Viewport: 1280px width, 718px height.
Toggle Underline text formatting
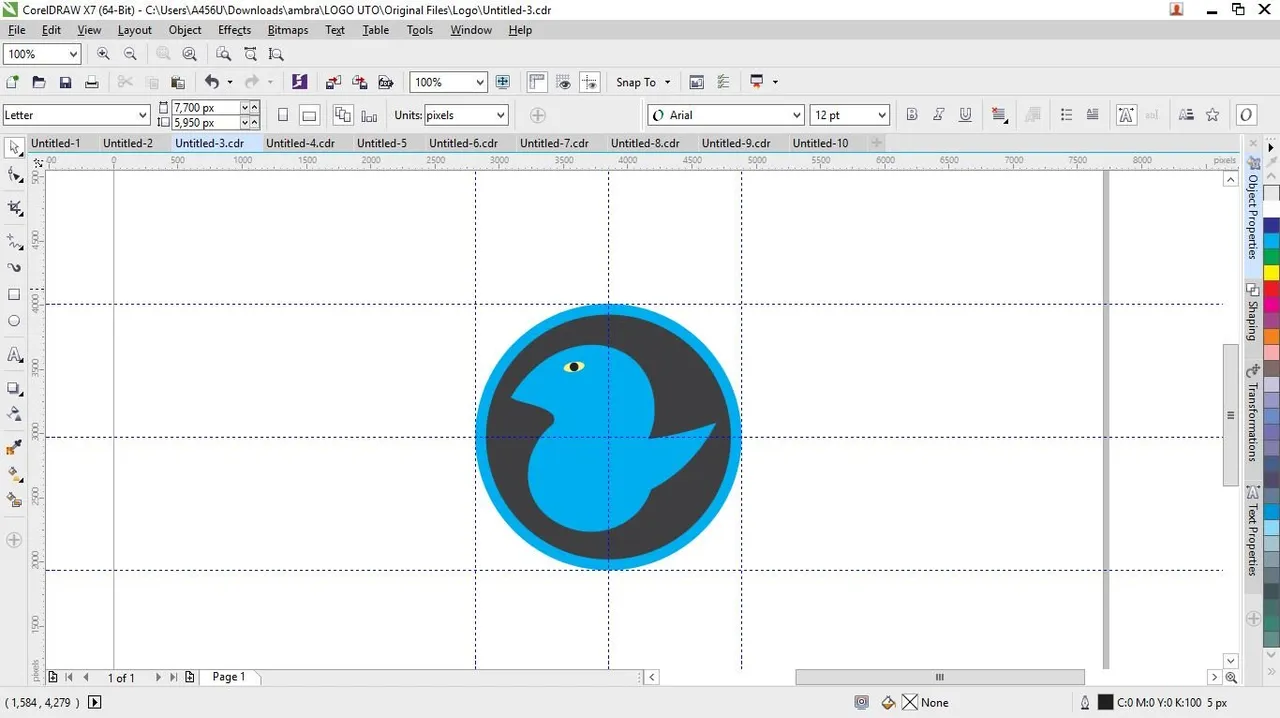click(965, 115)
